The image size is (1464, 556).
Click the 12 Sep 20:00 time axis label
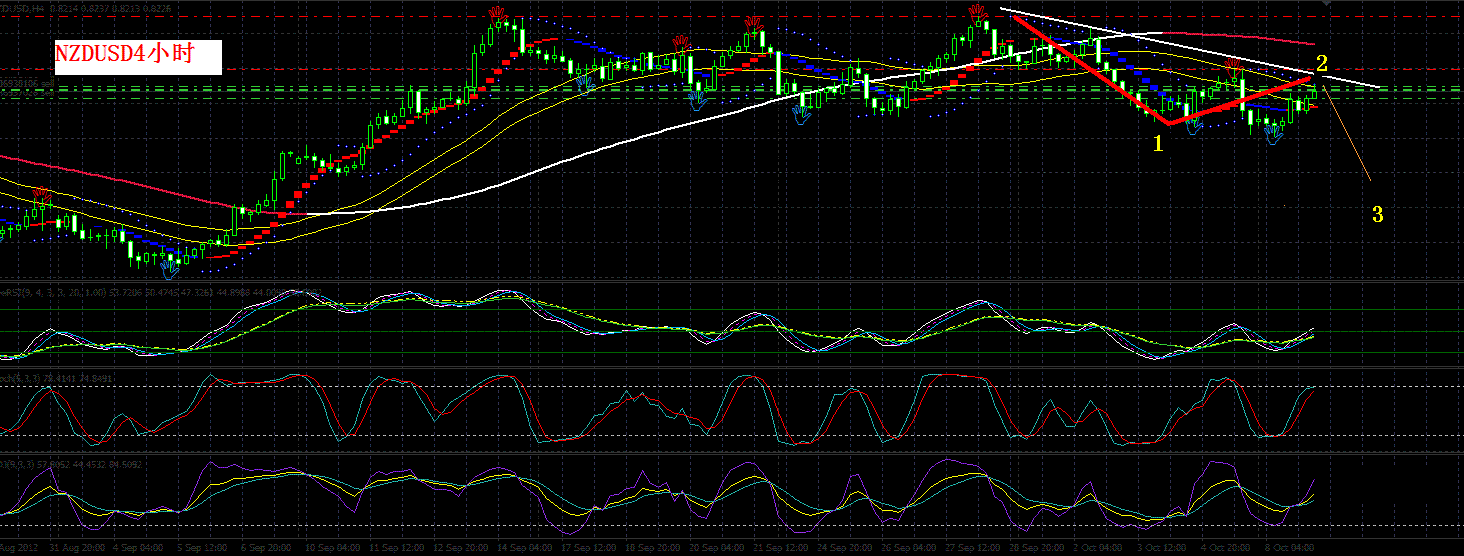click(x=460, y=547)
